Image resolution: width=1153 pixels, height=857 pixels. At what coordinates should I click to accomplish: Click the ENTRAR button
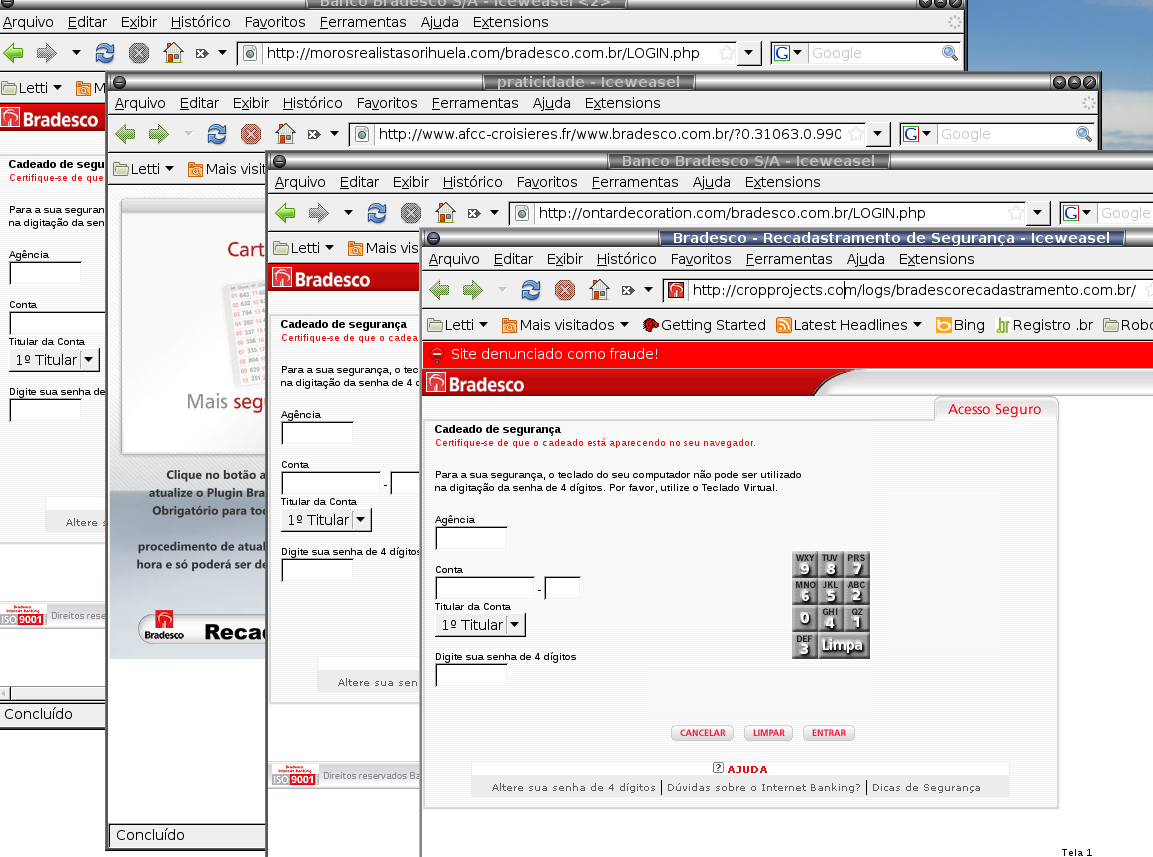click(829, 733)
